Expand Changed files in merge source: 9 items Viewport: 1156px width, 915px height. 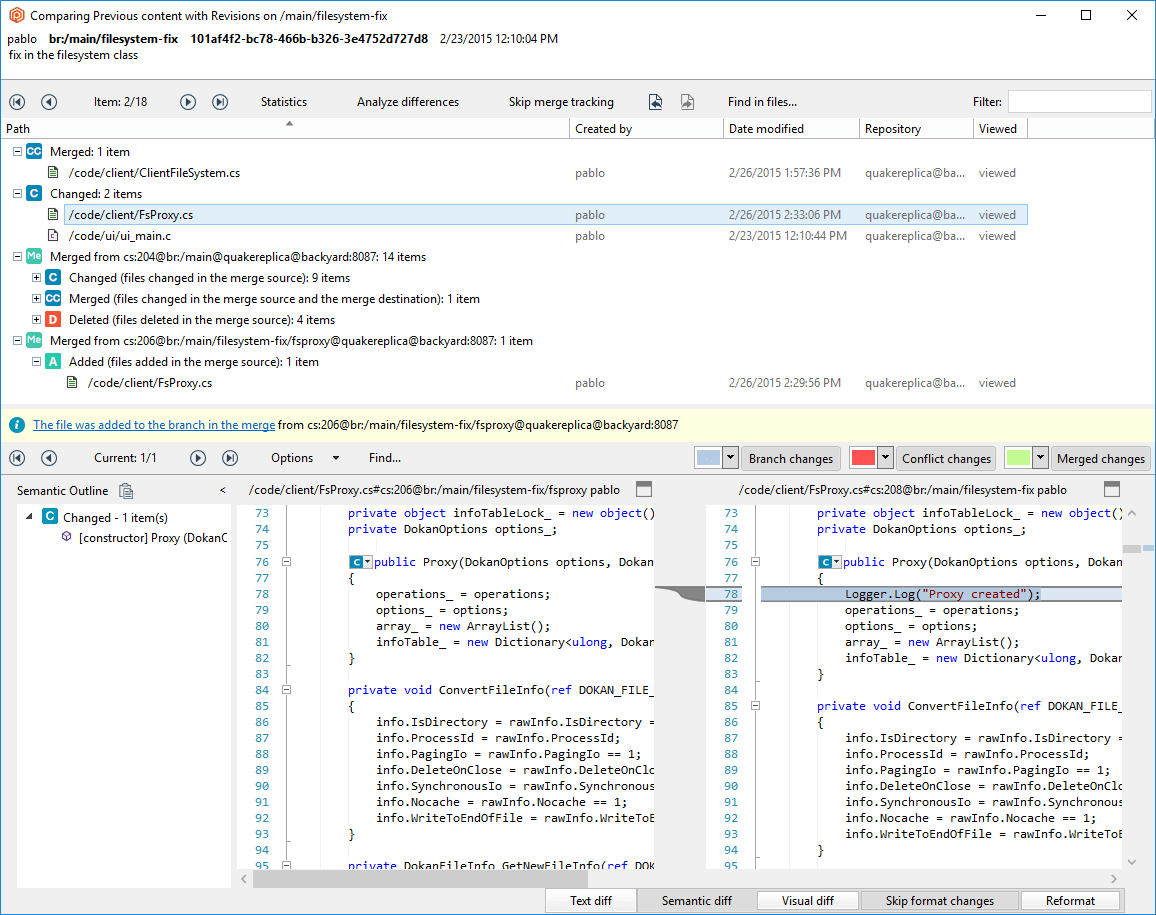click(36, 277)
